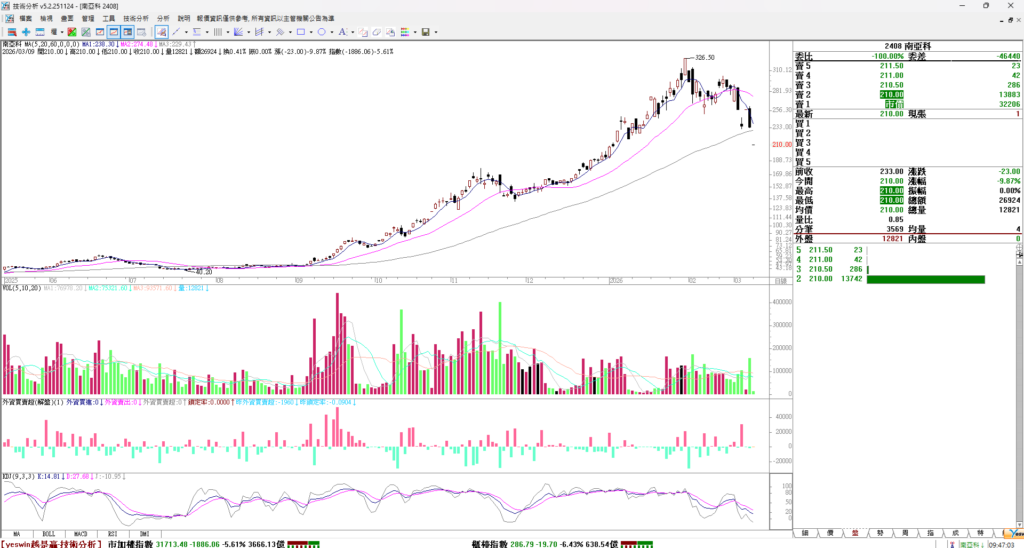1024x548 pixels.
Task: Click the floppy disk save icon
Action: click(425, 32)
